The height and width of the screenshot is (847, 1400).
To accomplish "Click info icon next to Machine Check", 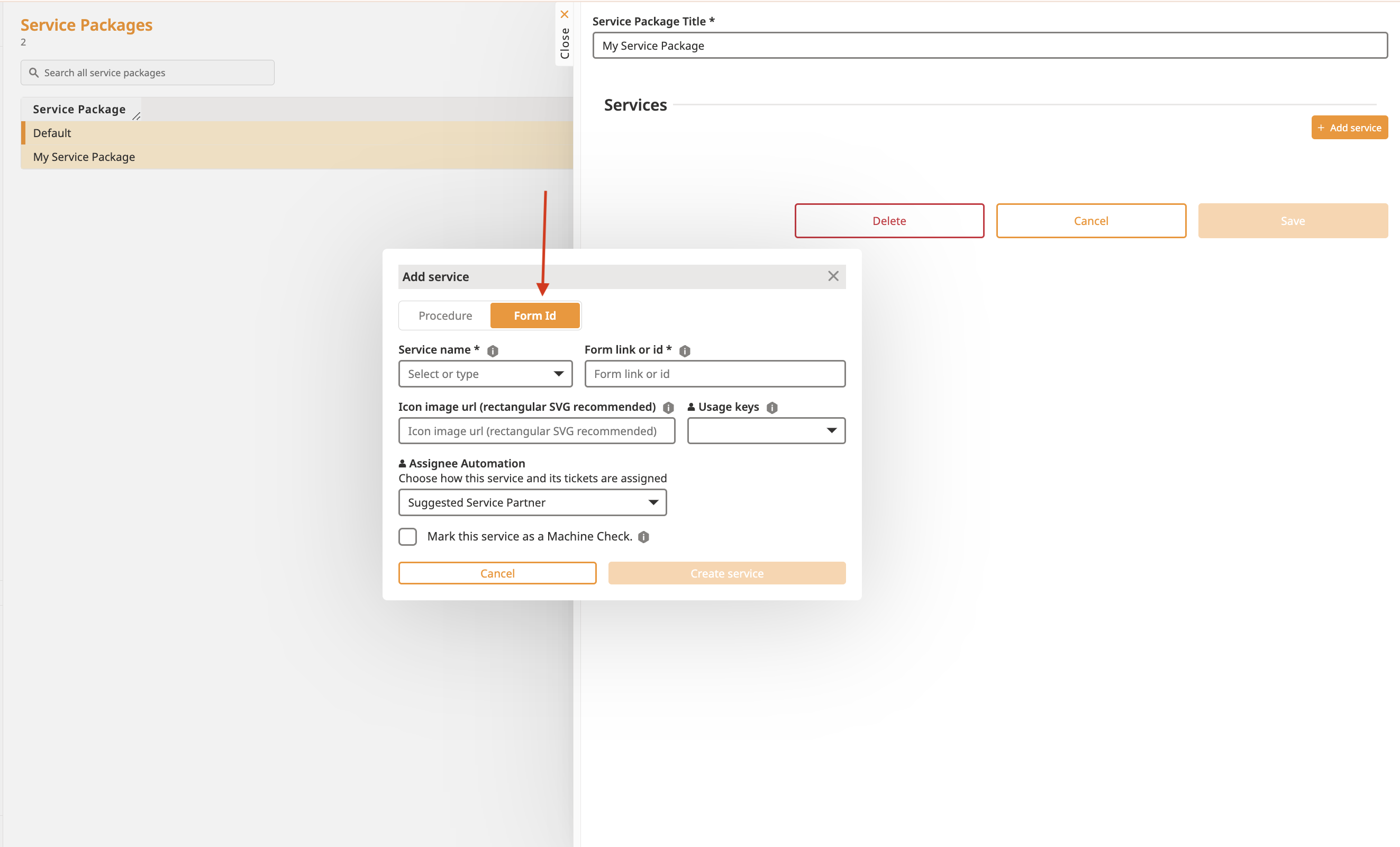I will [x=643, y=537].
